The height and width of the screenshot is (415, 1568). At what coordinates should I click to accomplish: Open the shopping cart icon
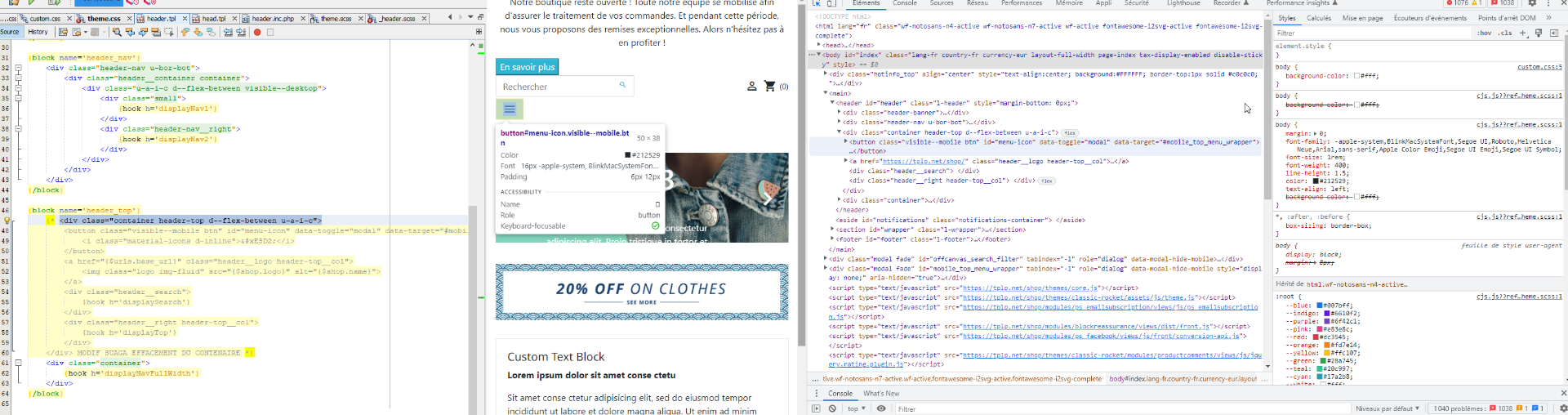tap(769, 86)
